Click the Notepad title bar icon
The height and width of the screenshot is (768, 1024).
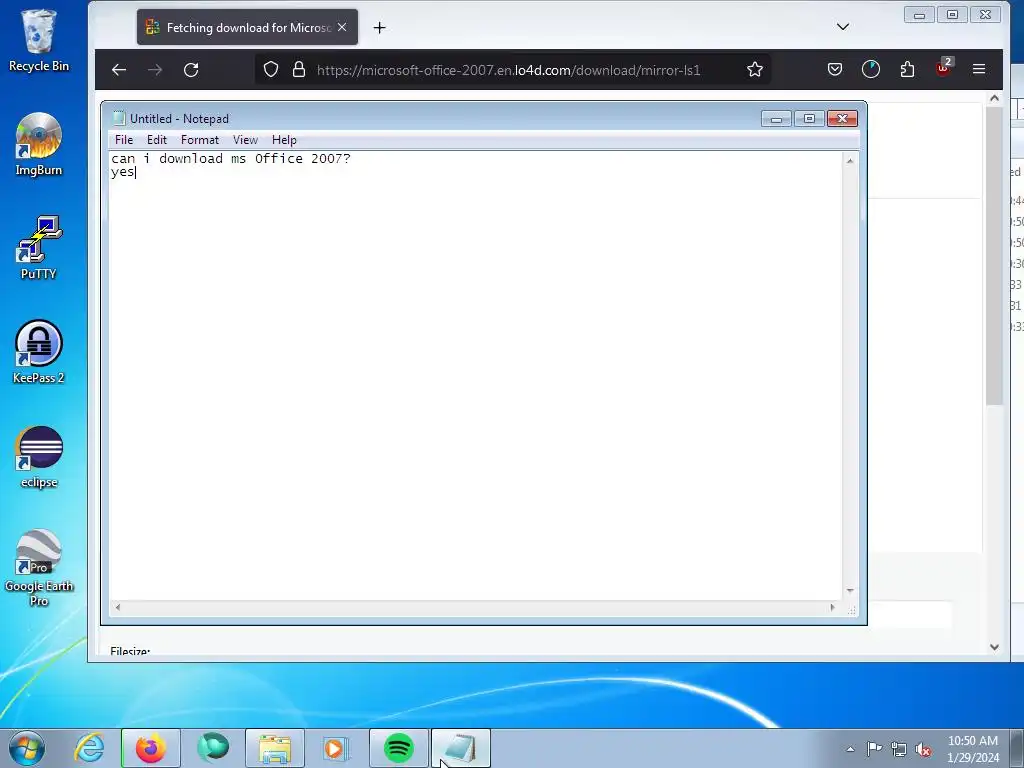(x=118, y=118)
